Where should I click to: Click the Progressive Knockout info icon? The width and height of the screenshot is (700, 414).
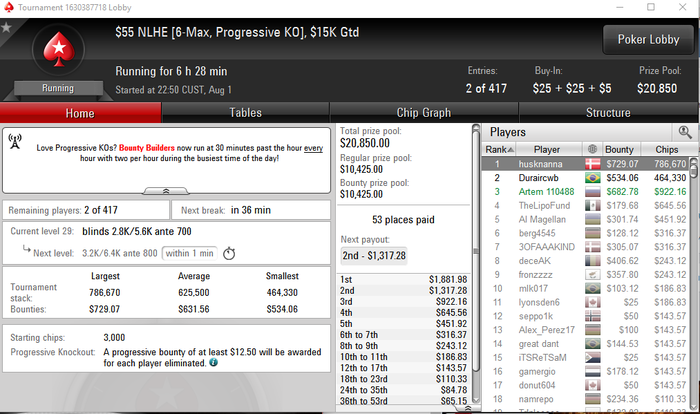pos(214,362)
